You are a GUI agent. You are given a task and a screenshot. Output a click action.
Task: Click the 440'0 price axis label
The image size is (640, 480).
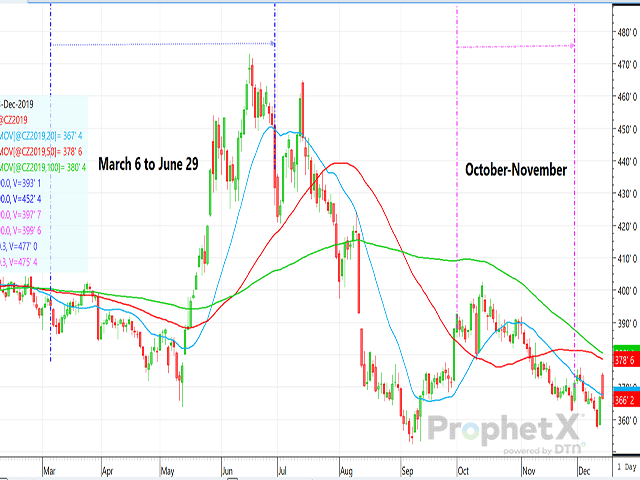coord(629,162)
